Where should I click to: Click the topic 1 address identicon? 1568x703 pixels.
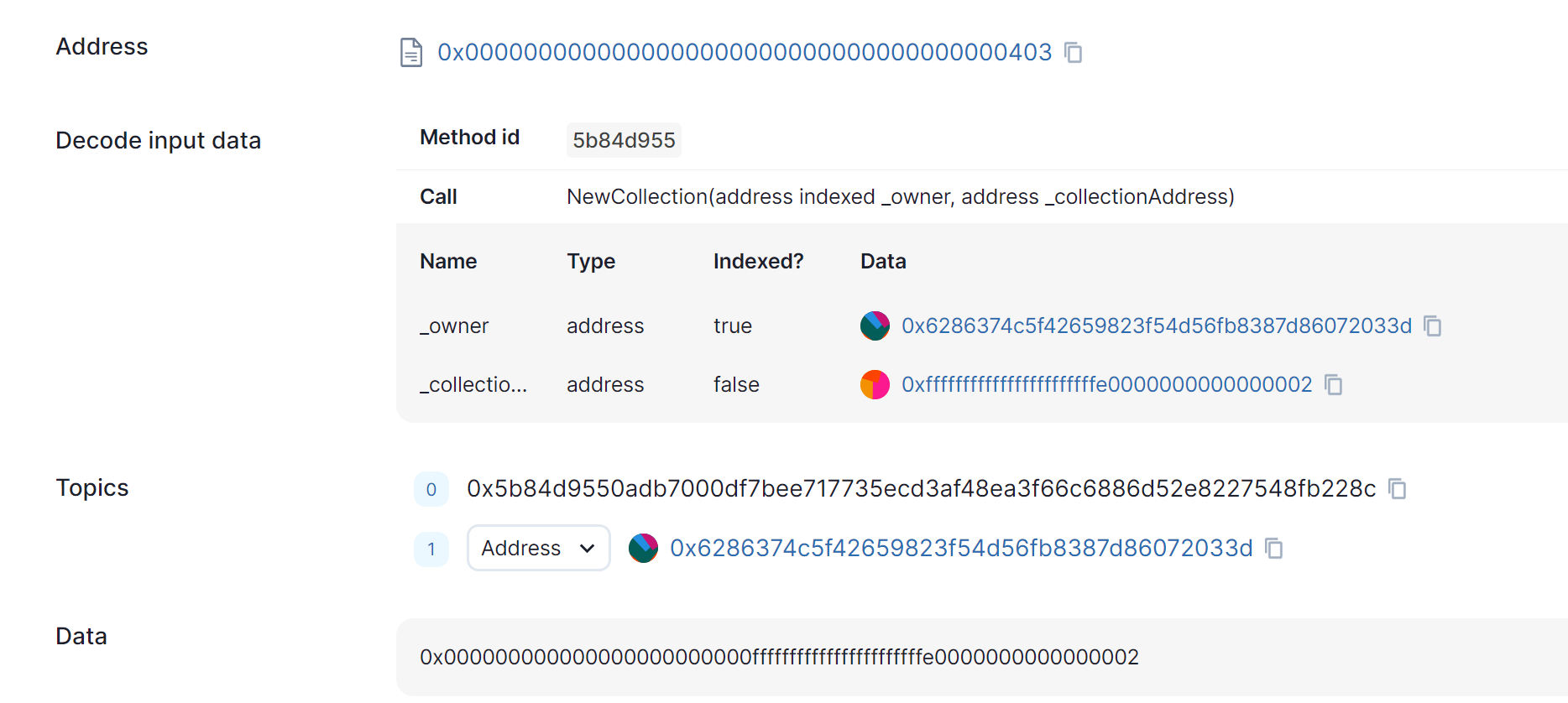tap(643, 549)
